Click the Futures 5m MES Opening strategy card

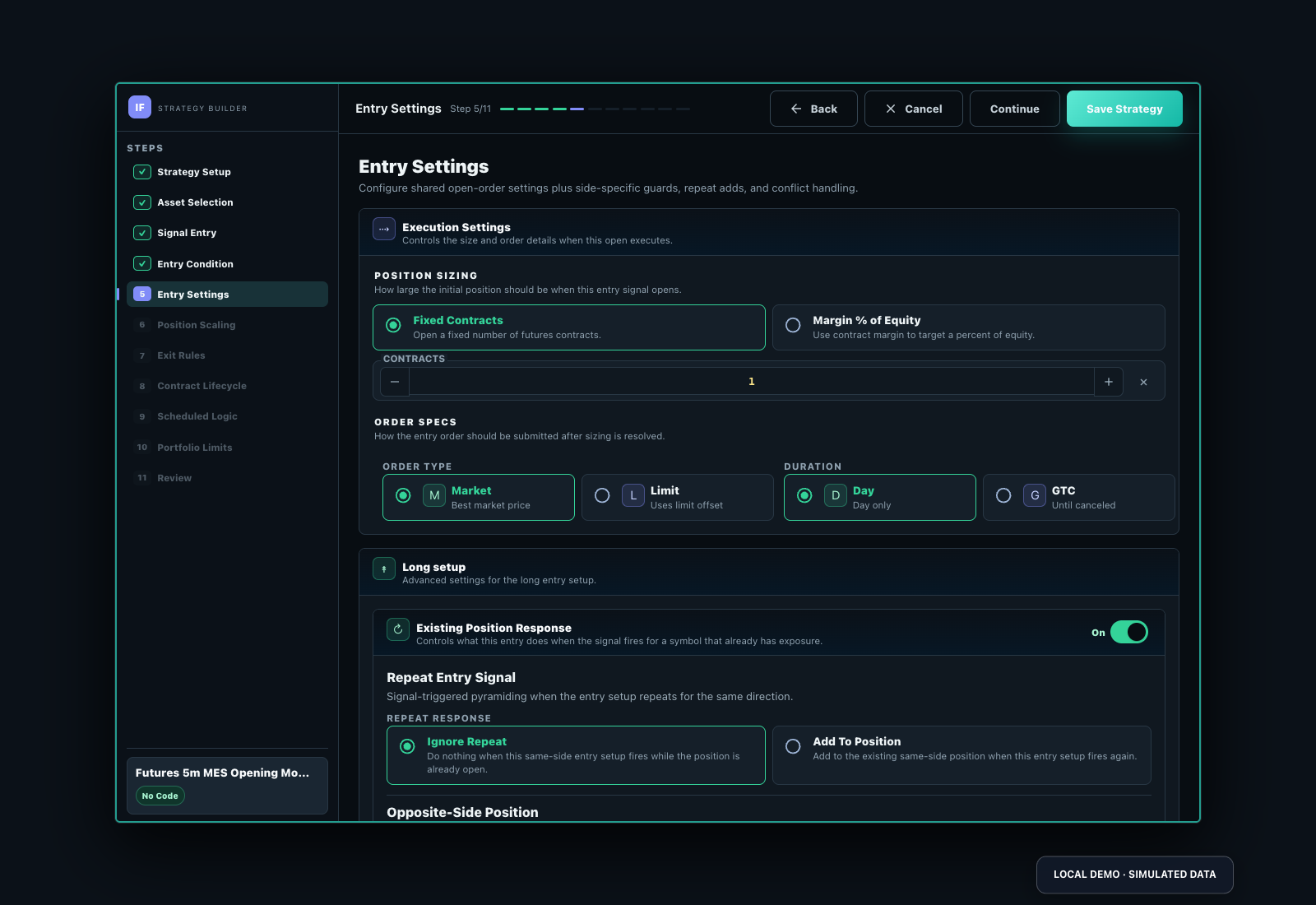227,786
